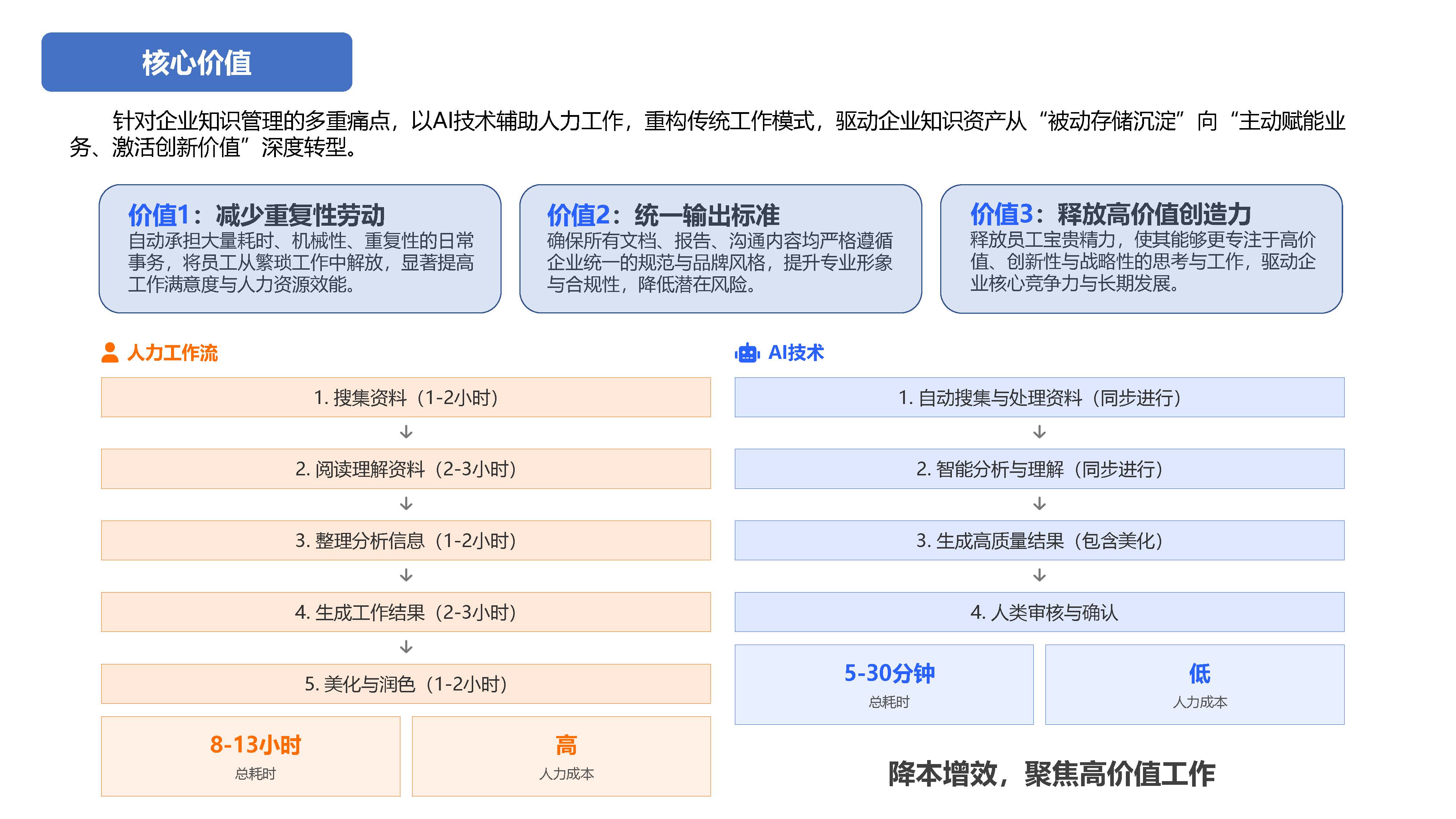Click step 1. 搜集资料（1-2小时）
The height and width of the screenshot is (819, 1456).
406,397
